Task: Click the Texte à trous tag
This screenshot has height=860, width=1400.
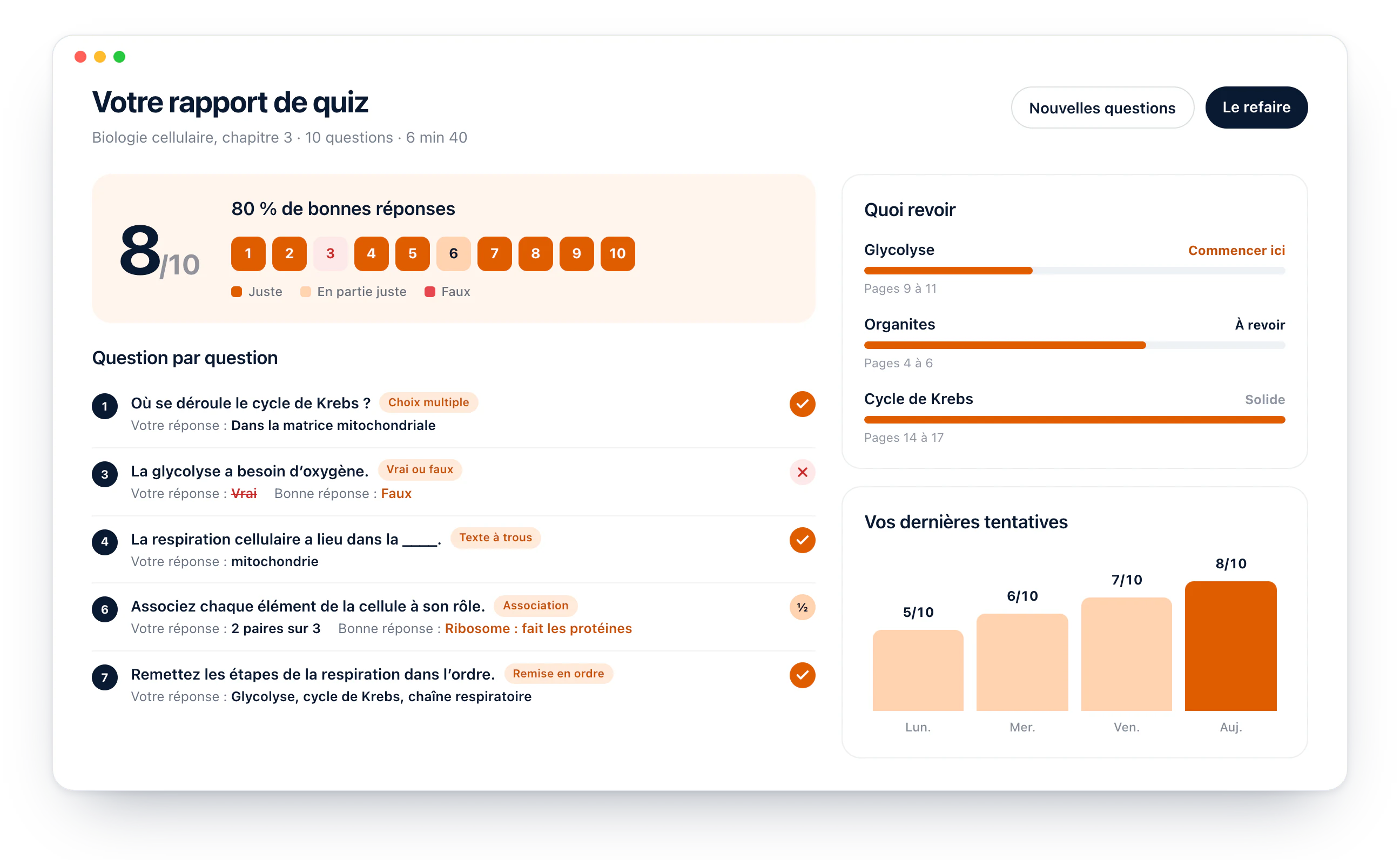Action: pos(495,537)
